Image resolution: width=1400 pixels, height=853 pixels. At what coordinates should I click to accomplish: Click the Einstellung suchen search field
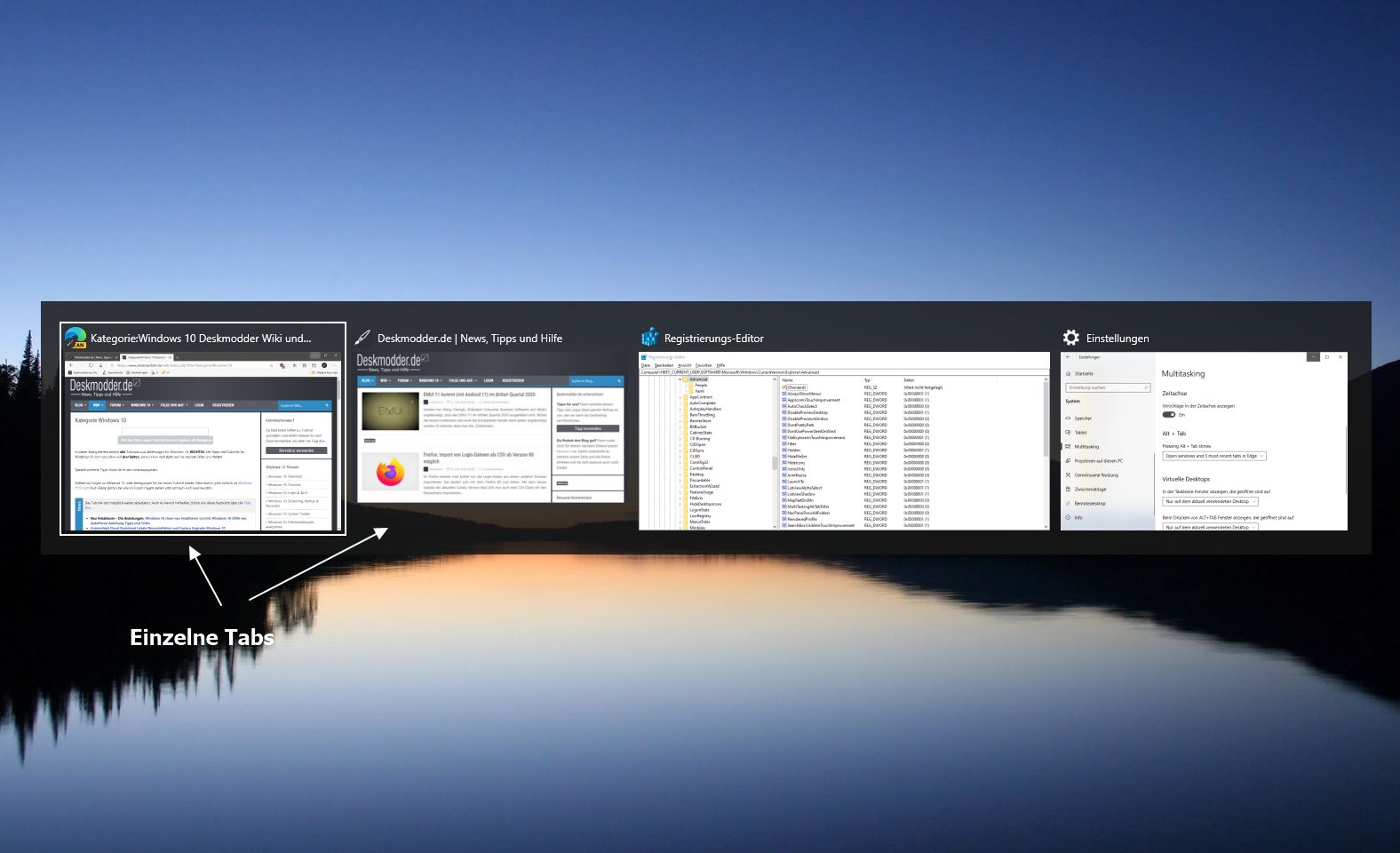[x=1108, y=387]
